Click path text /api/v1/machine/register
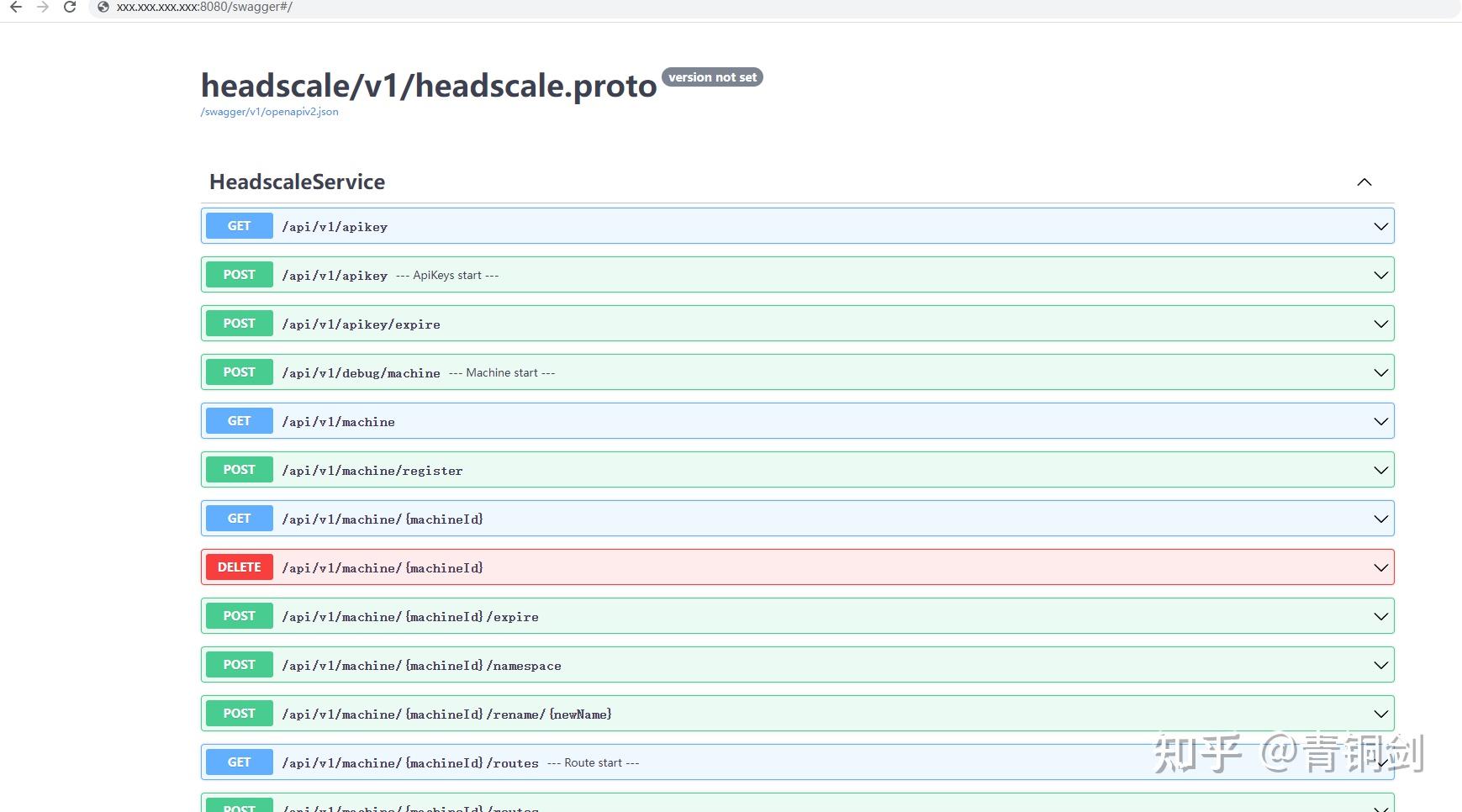 click(372, 471)
